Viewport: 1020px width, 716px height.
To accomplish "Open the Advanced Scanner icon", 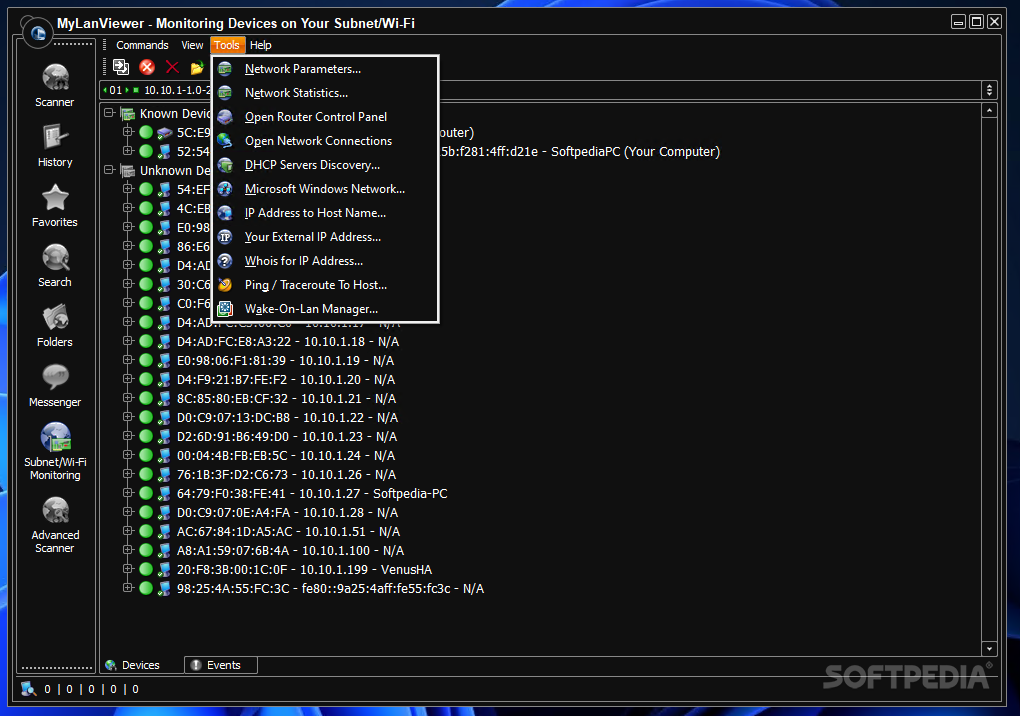I will 55,510.
